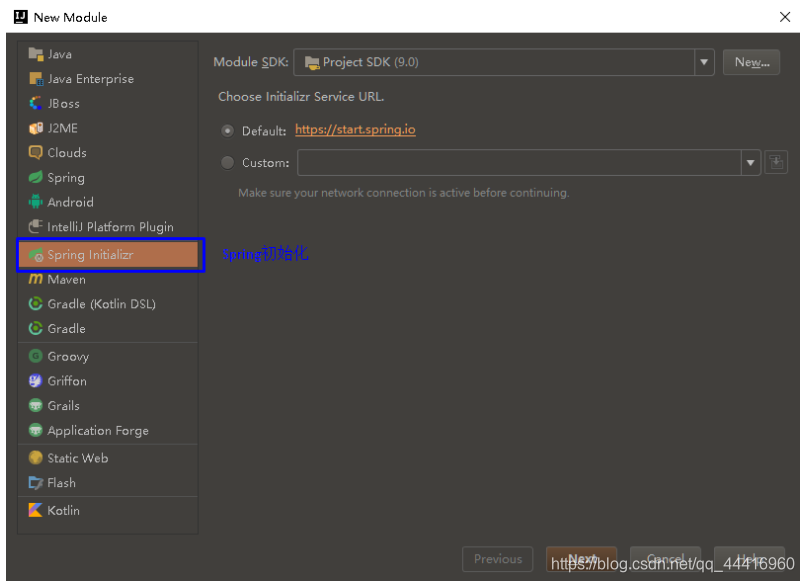Screen dimensions: 805x583
Task: Choose Java Enterprise module type
Action: (108, 79)
